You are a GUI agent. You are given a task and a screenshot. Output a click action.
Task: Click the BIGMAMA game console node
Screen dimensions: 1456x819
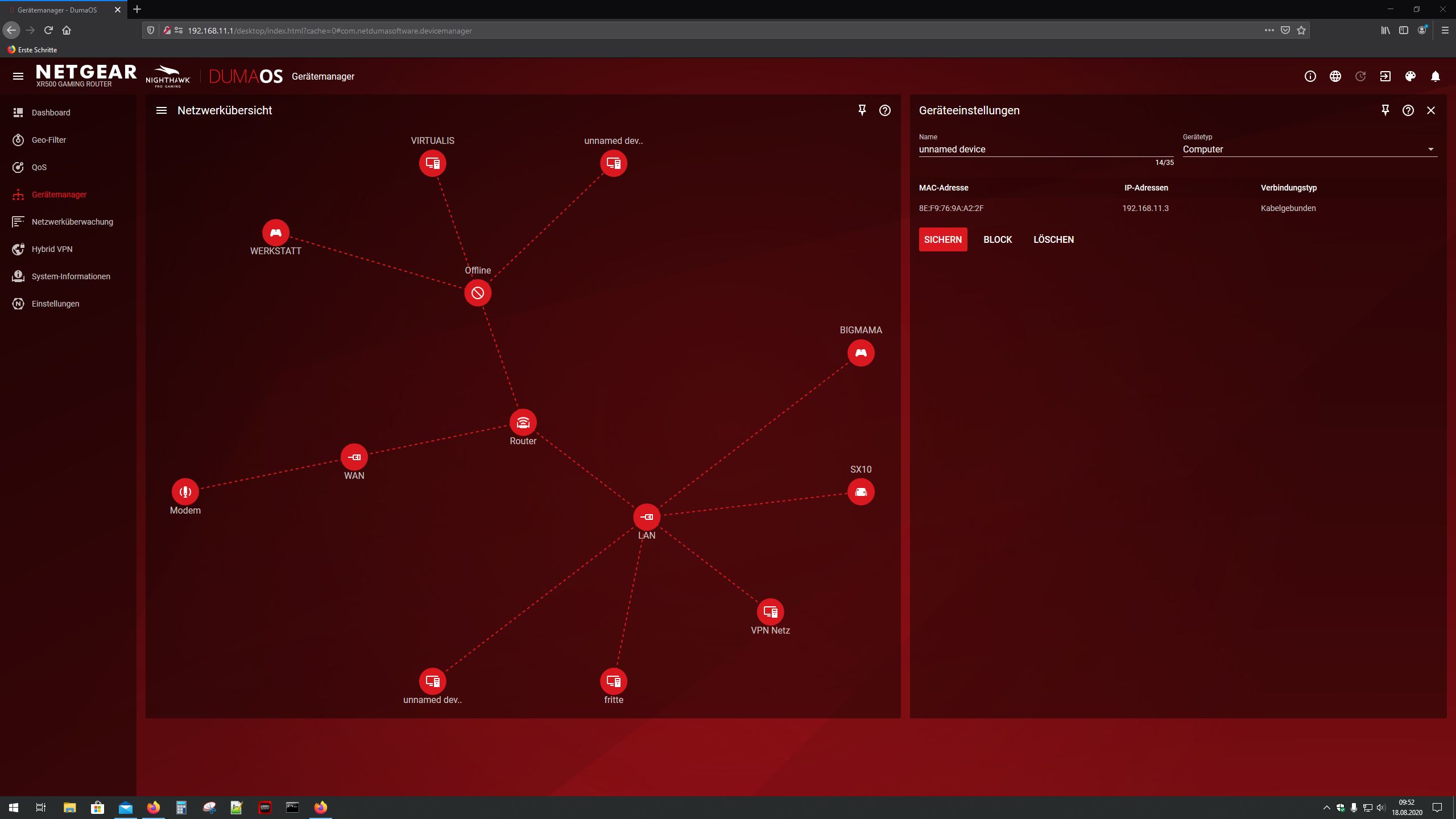(861, 353)
